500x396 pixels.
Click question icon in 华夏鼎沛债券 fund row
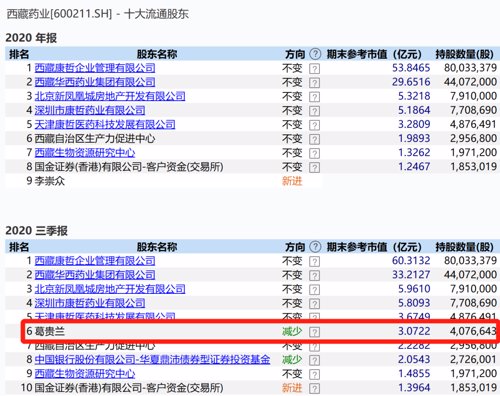(x=314, y=360)
